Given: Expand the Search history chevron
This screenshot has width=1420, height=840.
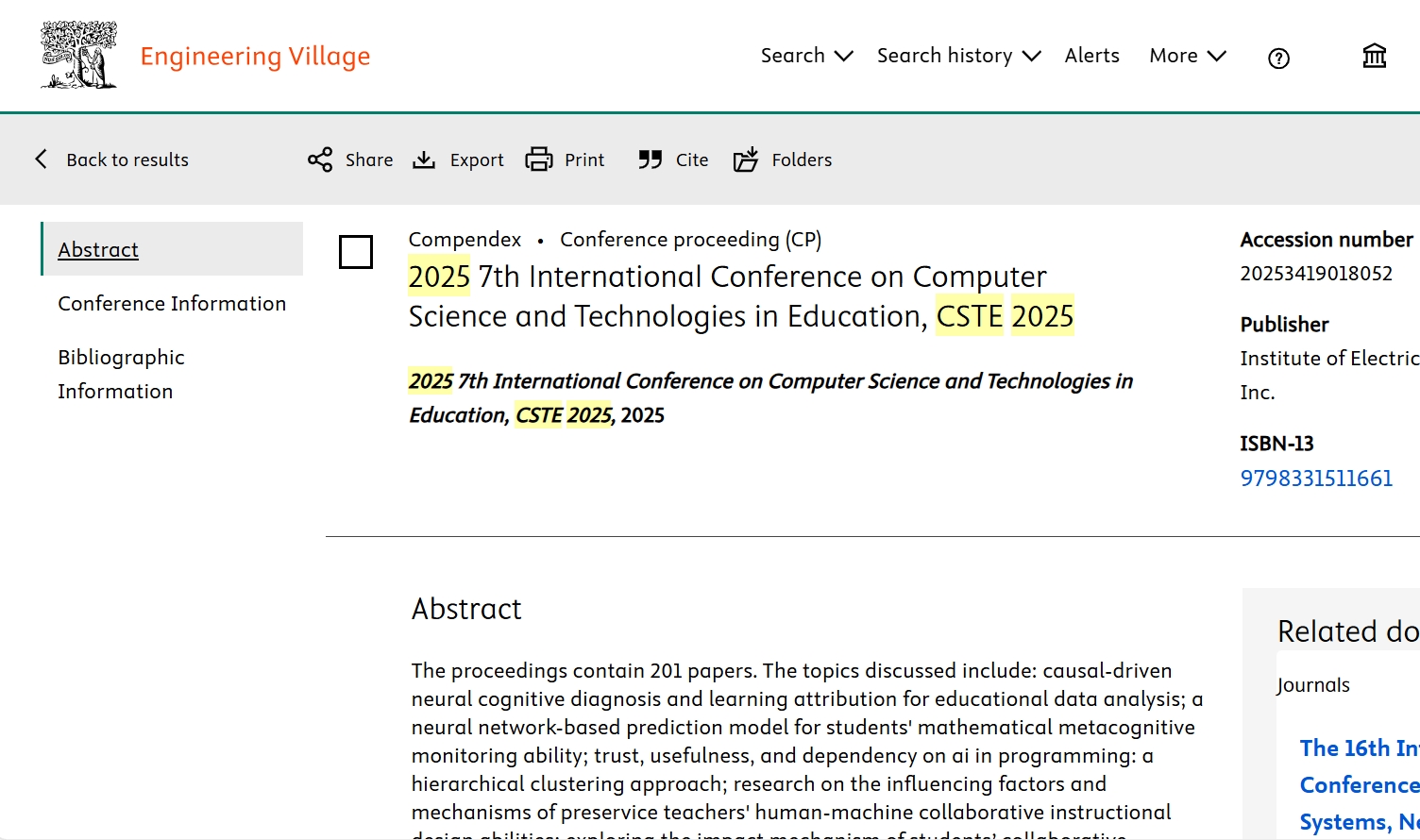Looking at the screenshot, I should click(x=1032, y=57).
